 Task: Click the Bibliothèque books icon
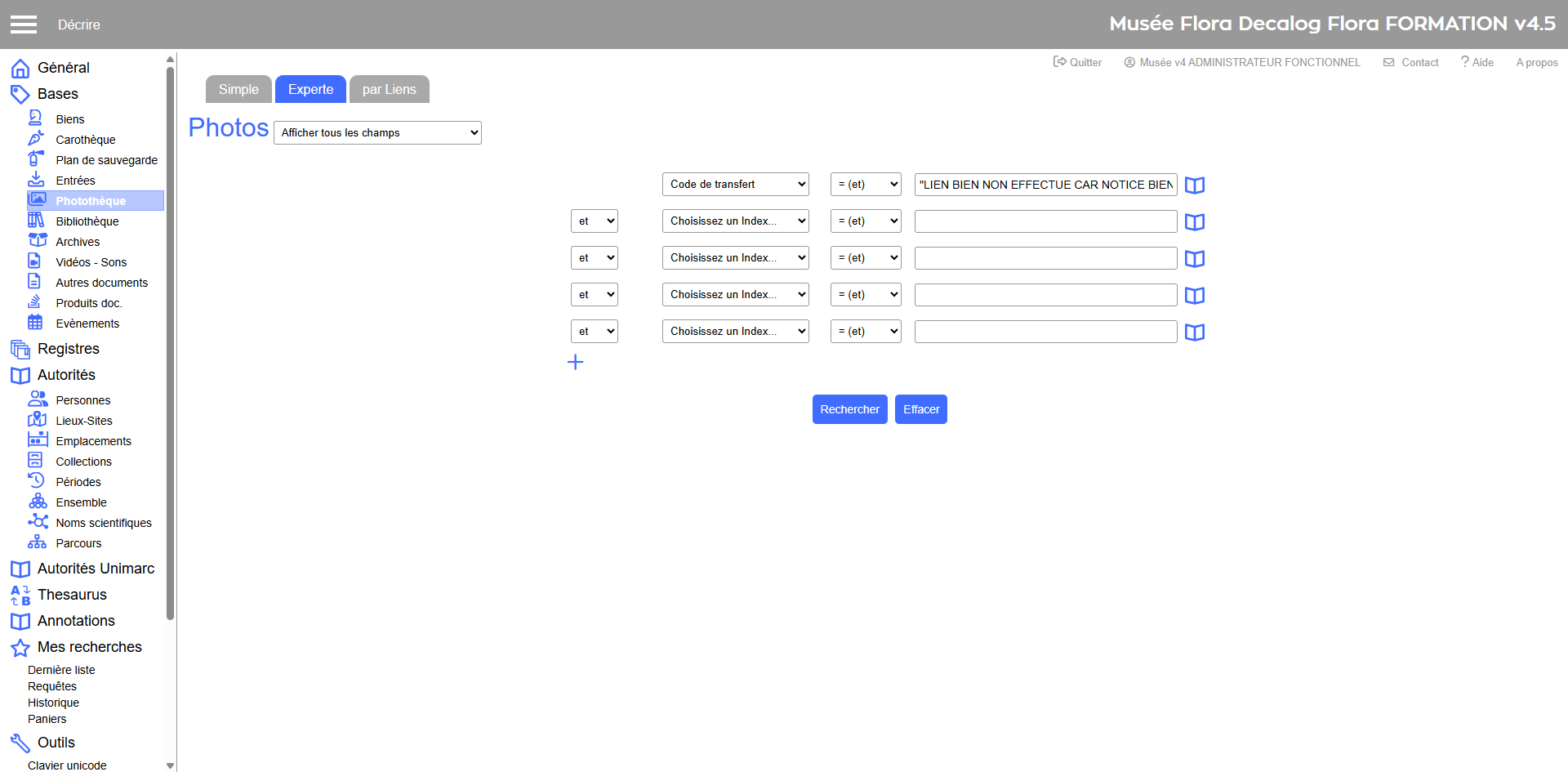[36, 221]
